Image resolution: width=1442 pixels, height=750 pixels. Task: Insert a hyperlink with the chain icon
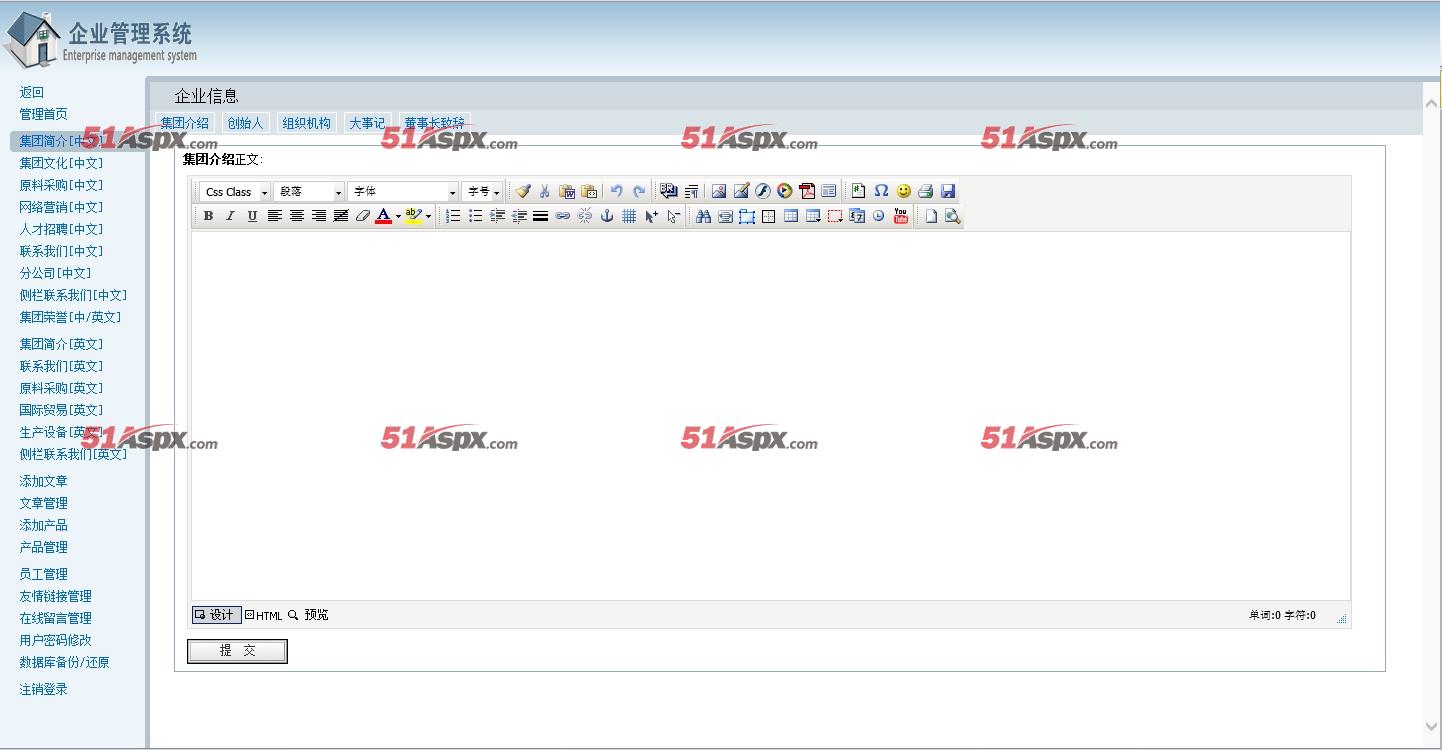563,216
